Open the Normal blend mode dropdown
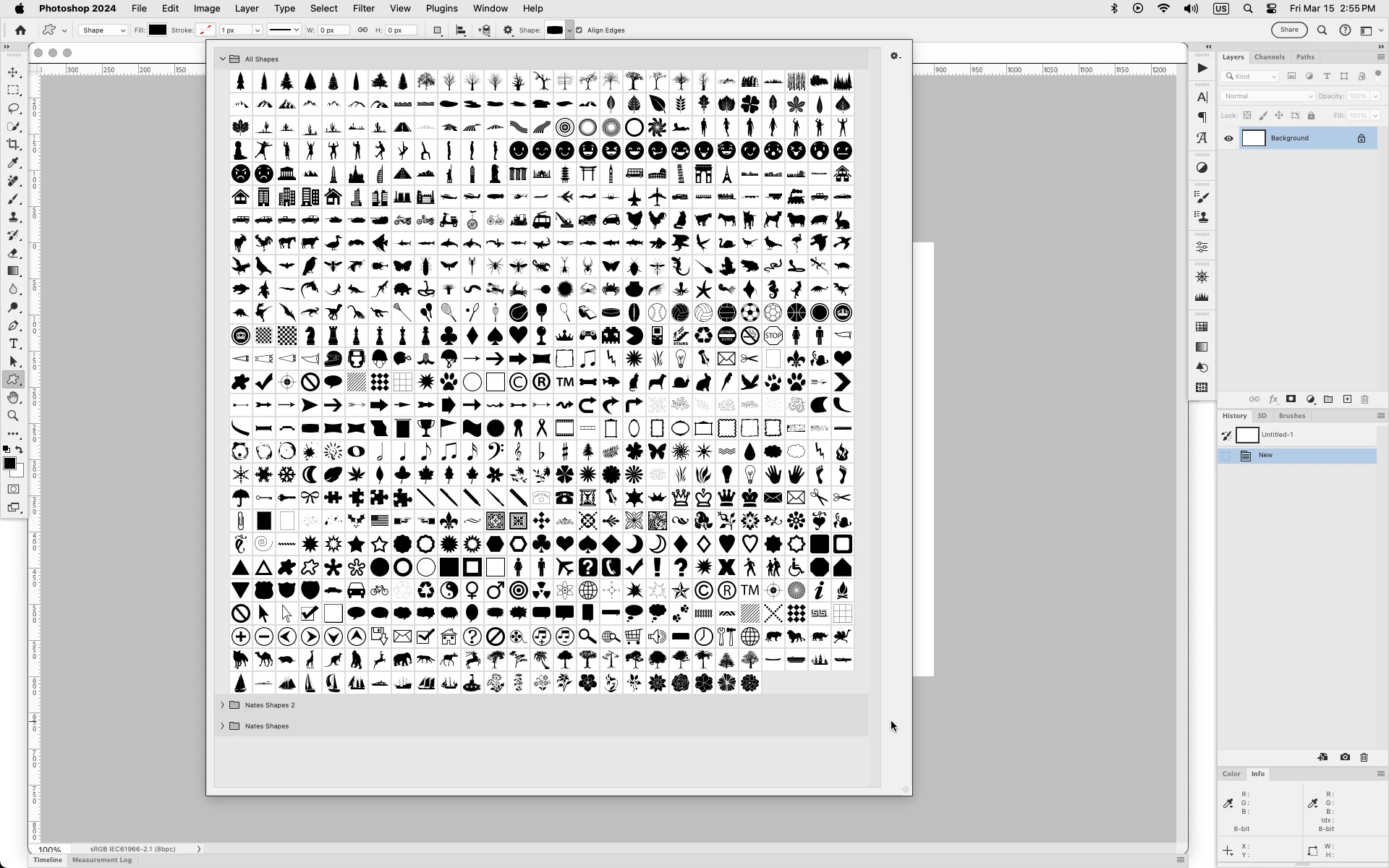 tap(1267, 96)
